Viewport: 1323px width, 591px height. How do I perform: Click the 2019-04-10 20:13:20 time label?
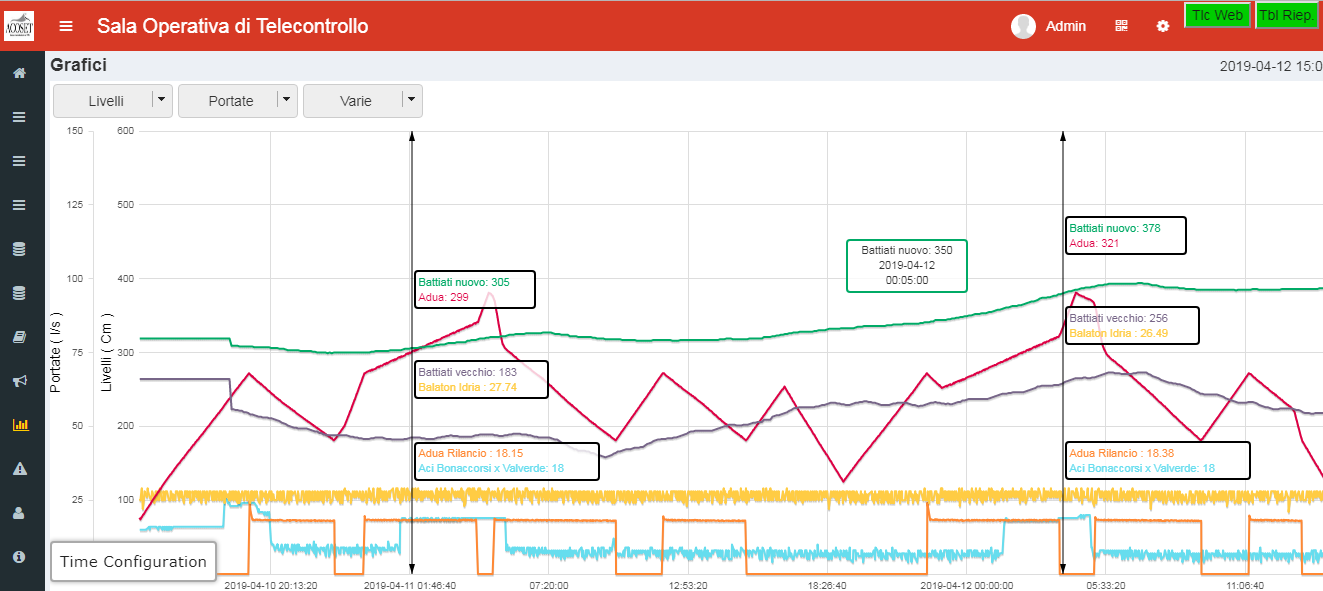[x=270, y=585]
